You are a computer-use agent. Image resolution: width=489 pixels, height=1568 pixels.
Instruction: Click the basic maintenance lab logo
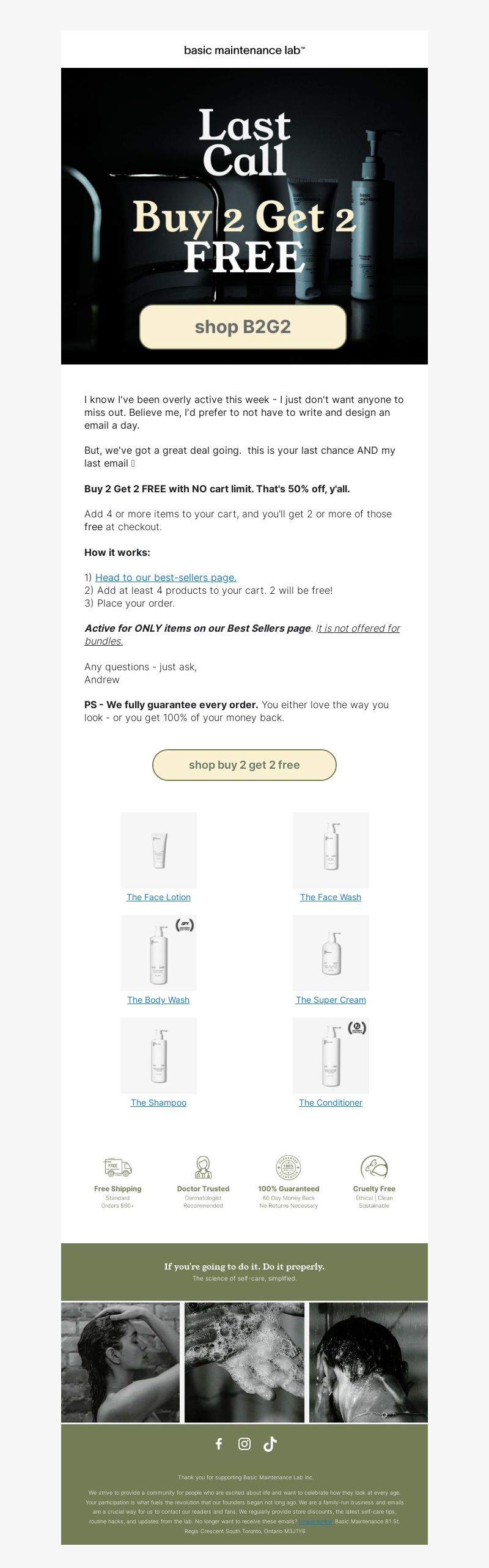tap(244, 50)
